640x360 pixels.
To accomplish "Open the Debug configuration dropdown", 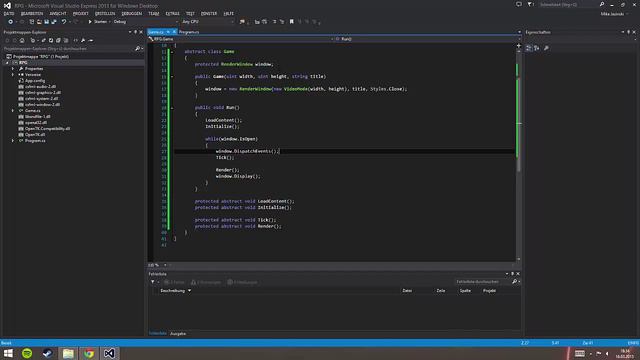I will (145, 22).
